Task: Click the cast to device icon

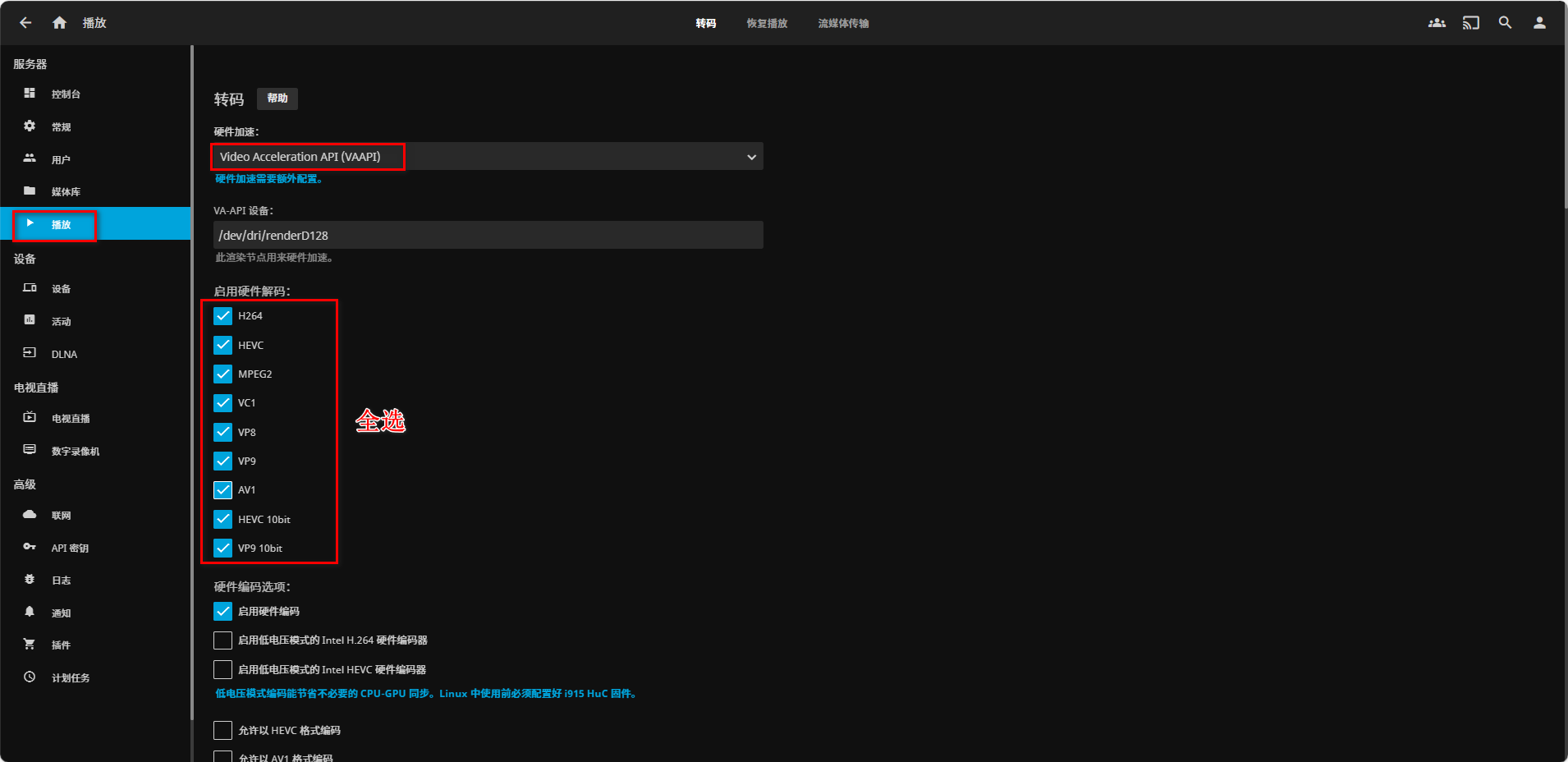Action: 1470,23
